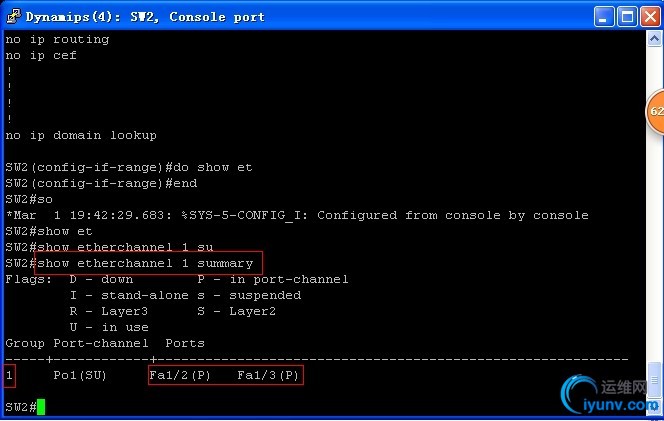Click the iyunv.com watermark logo
The height and width of the screenshot is (421, 664).
(610, 395)
